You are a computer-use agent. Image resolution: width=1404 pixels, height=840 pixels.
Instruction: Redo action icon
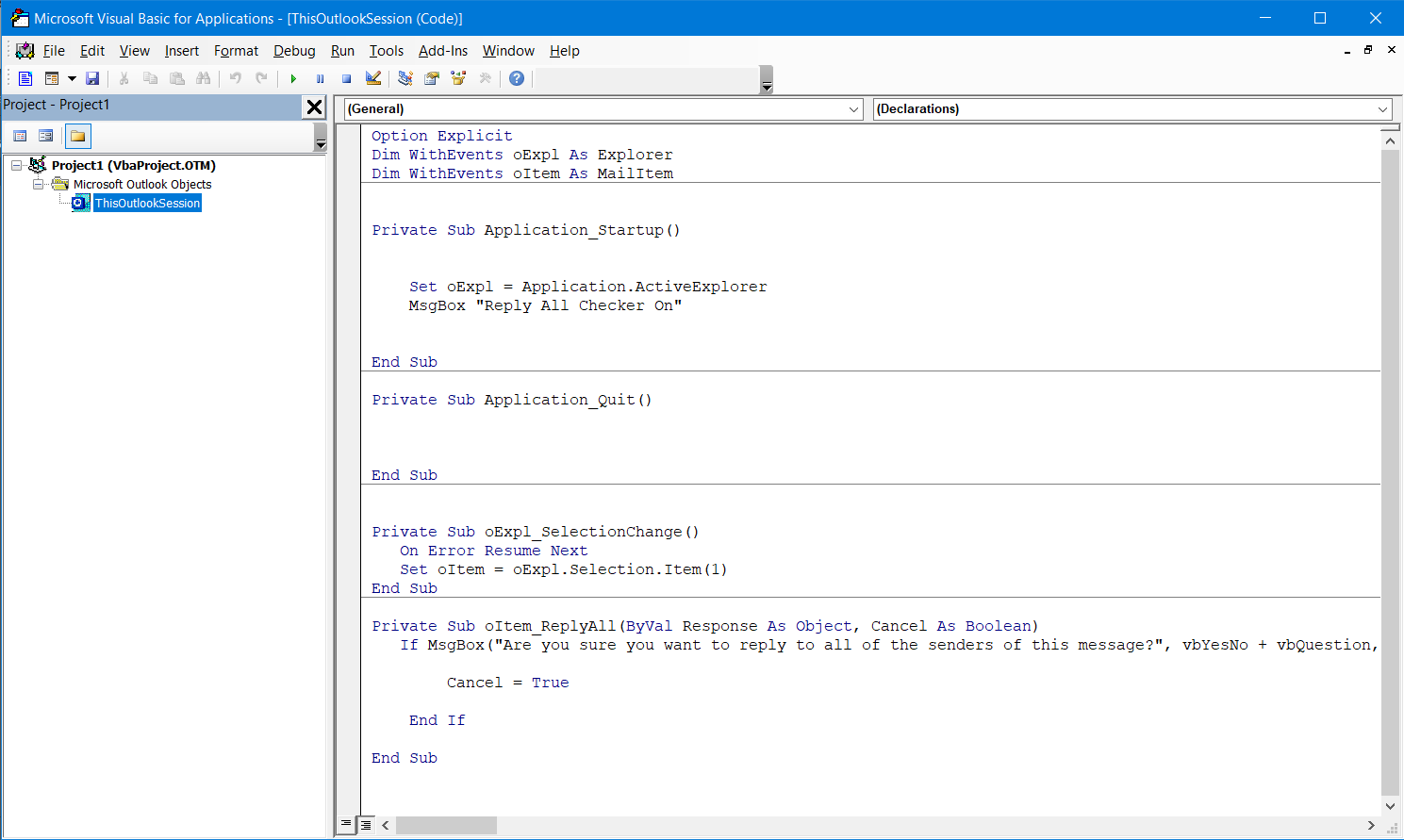tap(261, 78)
